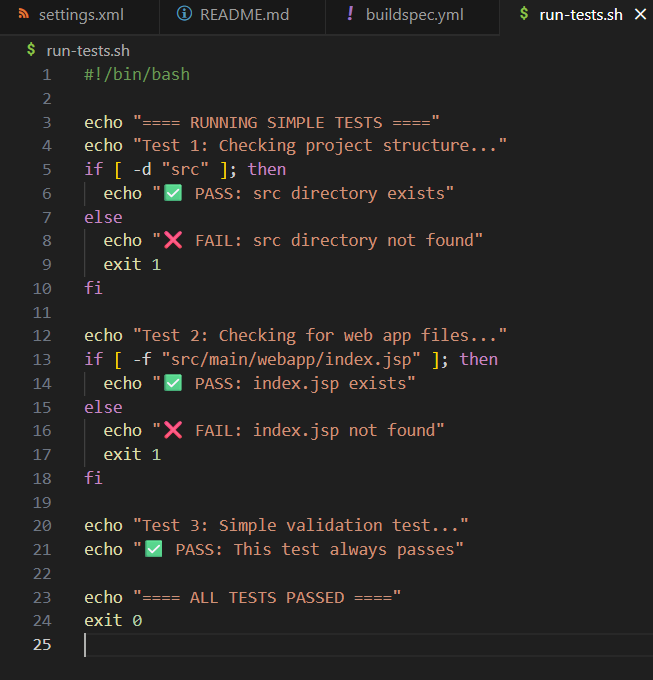This screenshot has width=653, height=680.
Task: Click "This test always passes" text
Action: pos(344,550)
